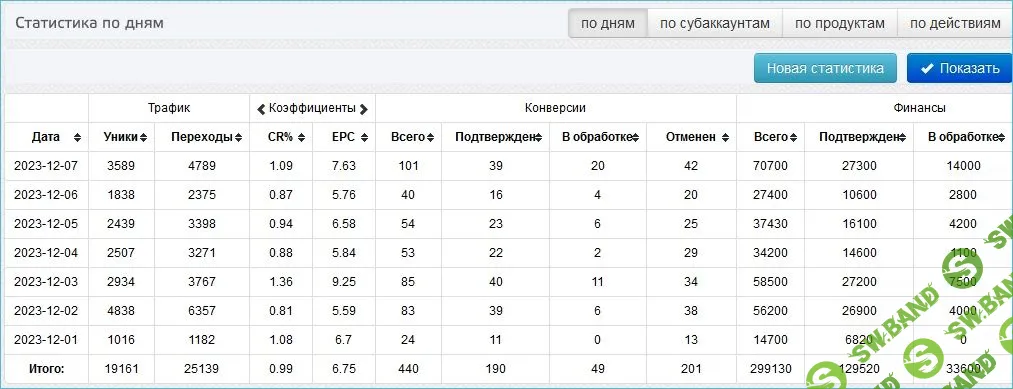
Task: Open по действиям statistics tab
Action: tap(955, 24)
